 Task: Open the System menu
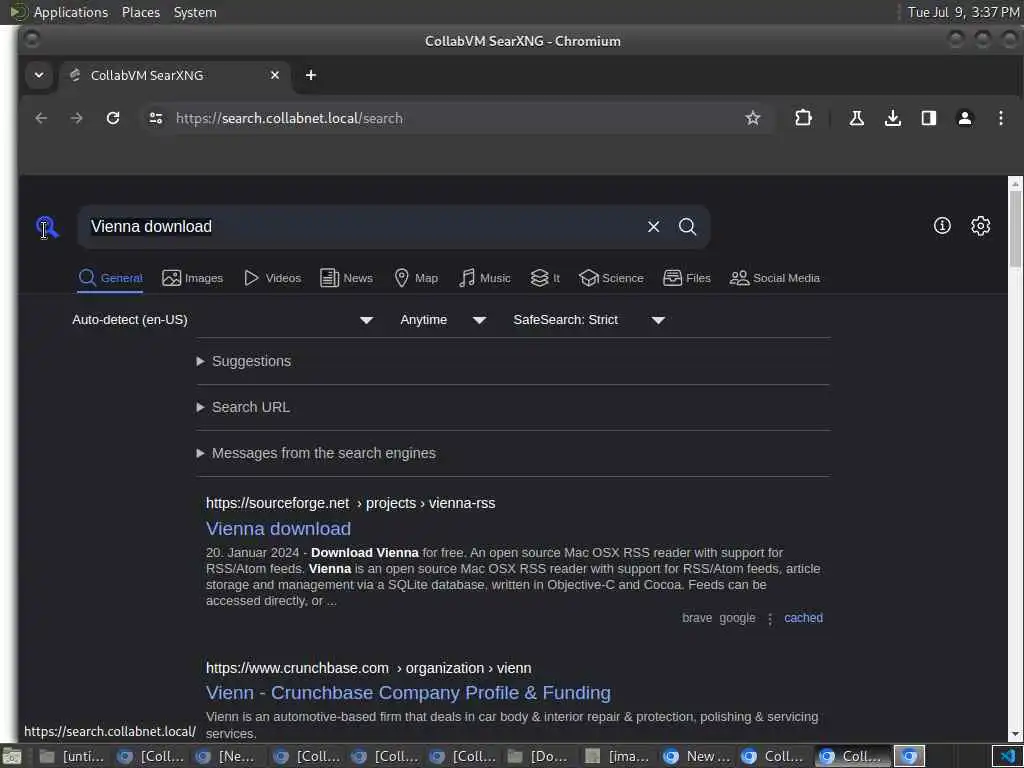[195, 12]
